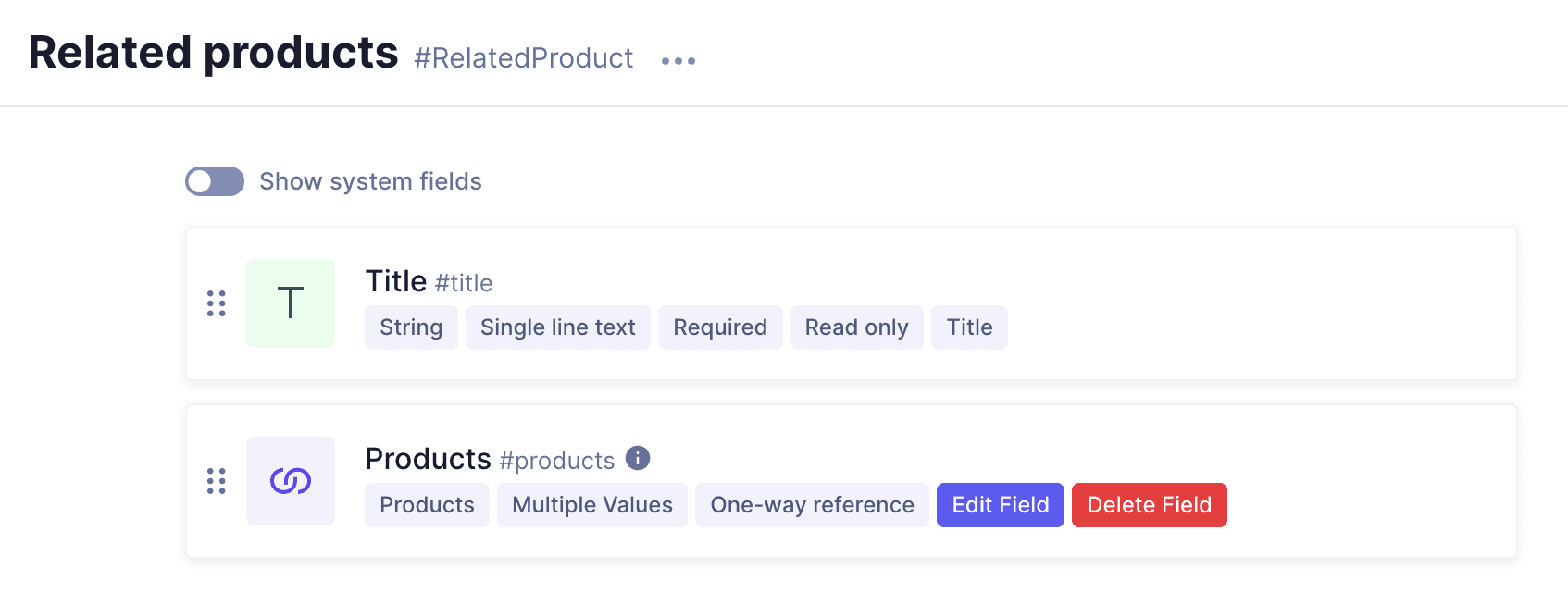Screen dimensions: 1568x605
Task: Click drag handle of Title field
Action: [x=217, y=303]
